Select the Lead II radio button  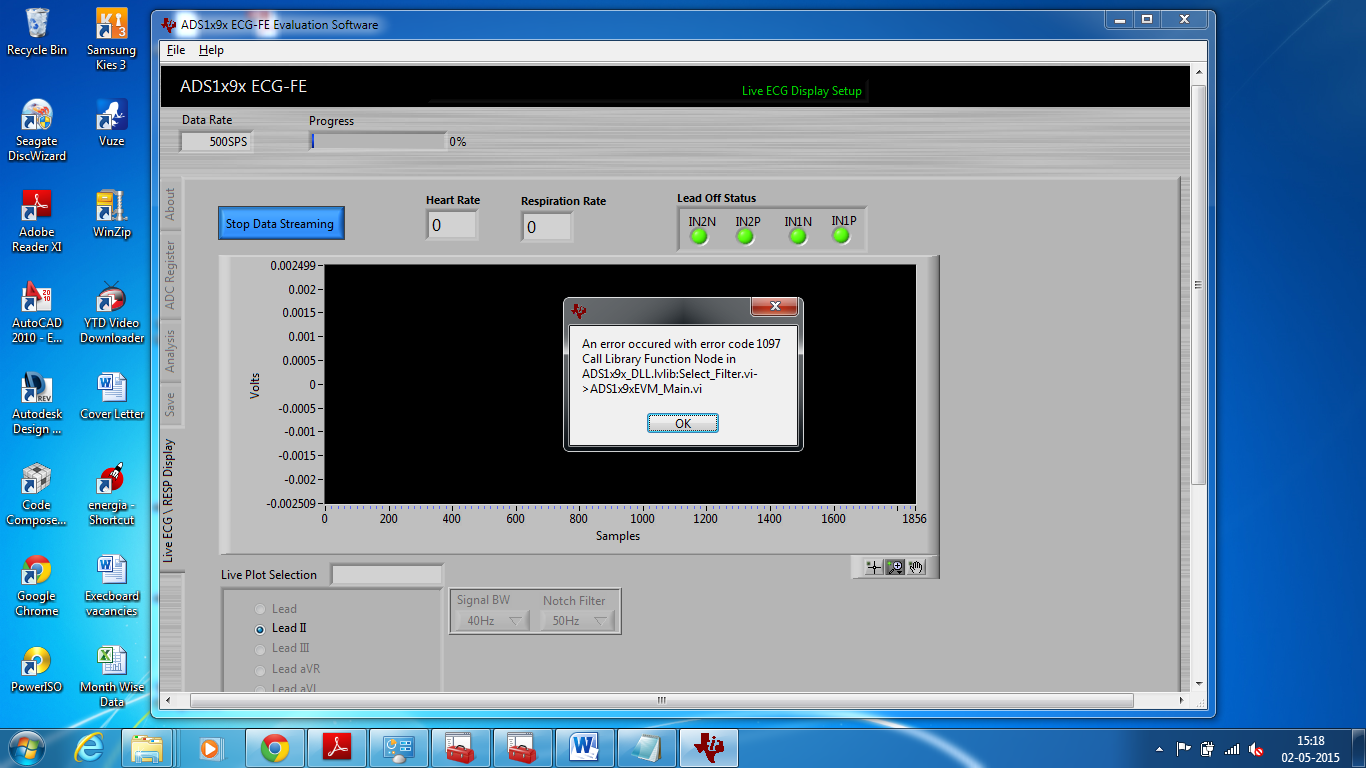(x=261, y=629)
